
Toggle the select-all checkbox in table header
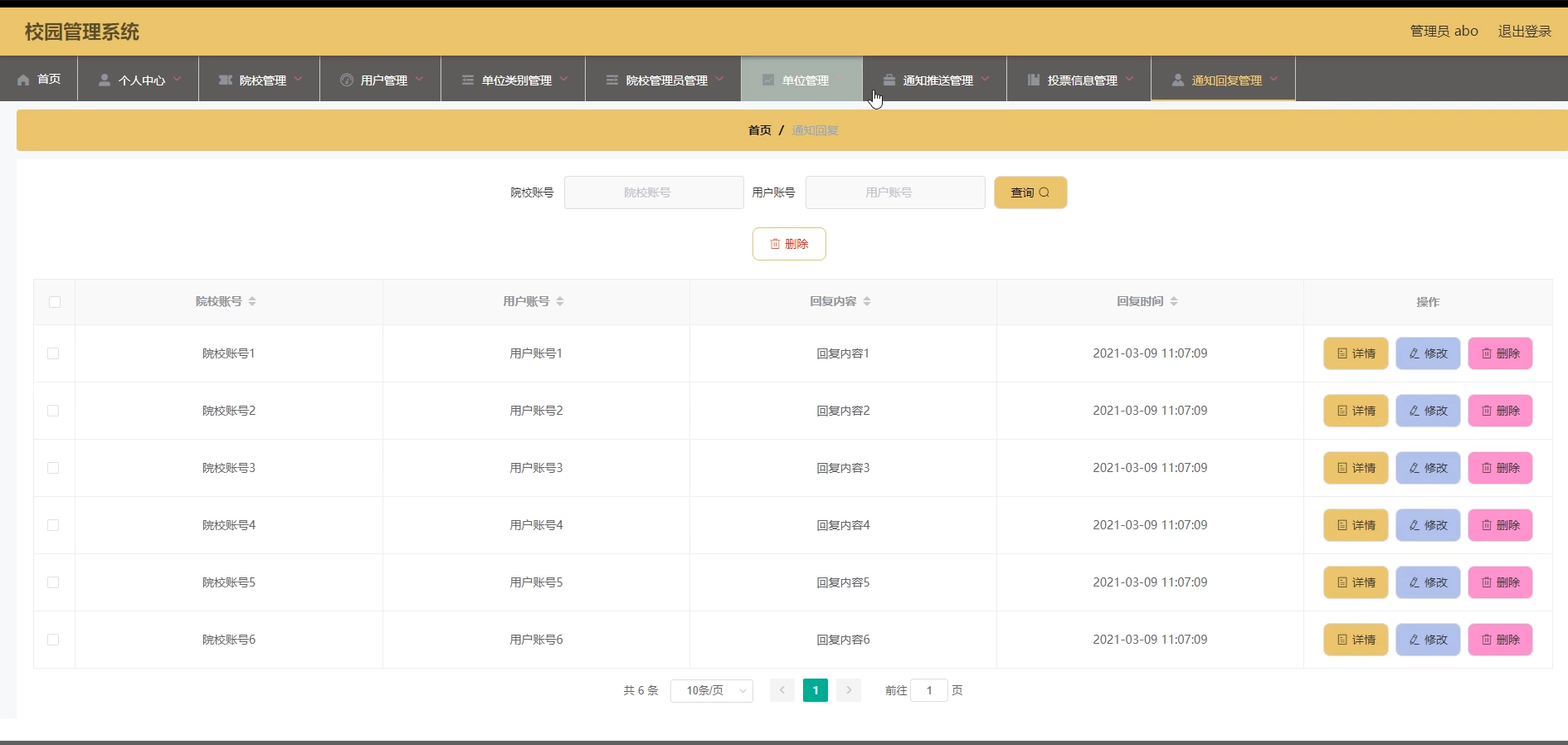pyautogui.click(x=55, y=302)
